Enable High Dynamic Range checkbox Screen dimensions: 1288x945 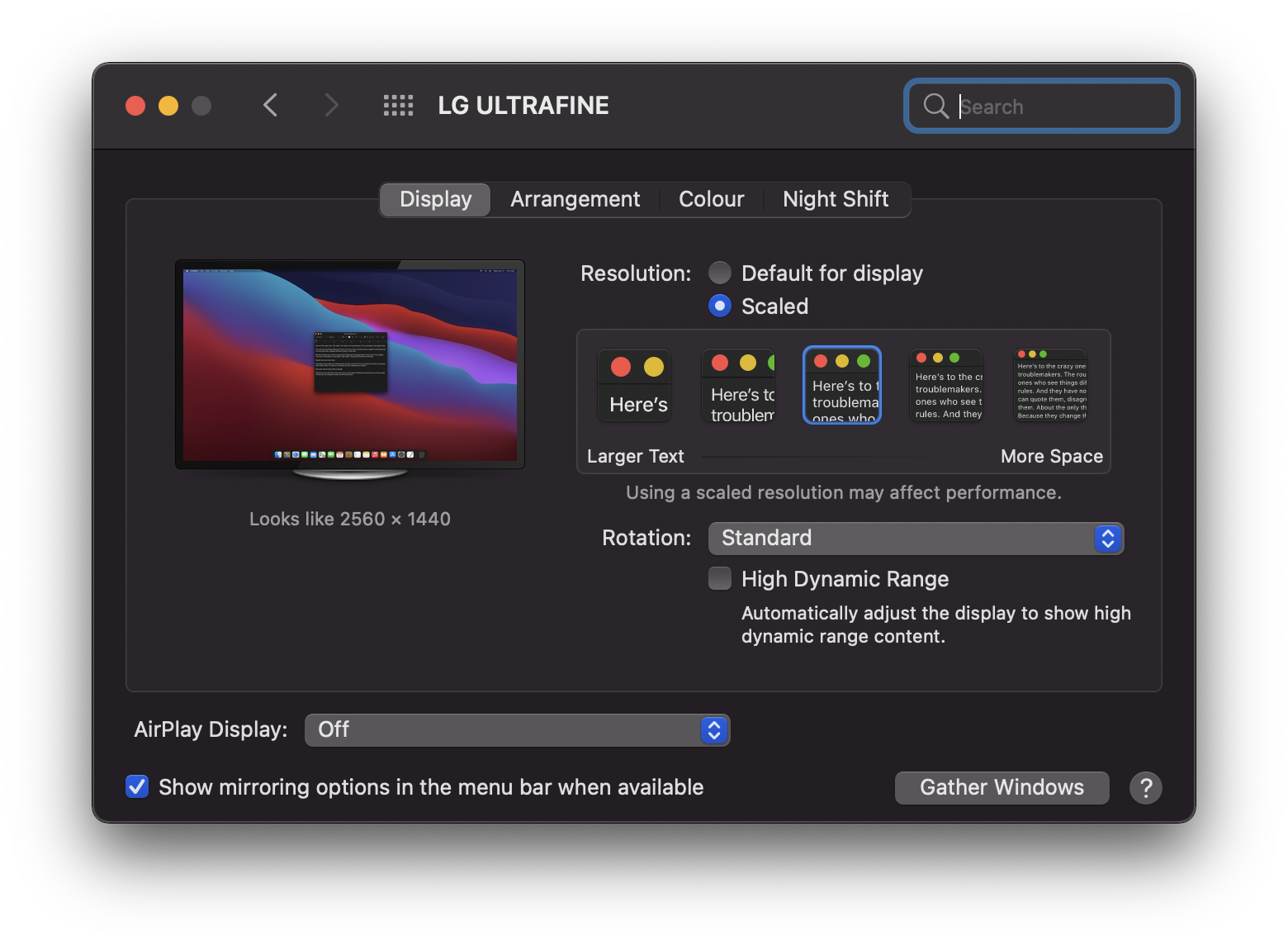coord(720,578)
